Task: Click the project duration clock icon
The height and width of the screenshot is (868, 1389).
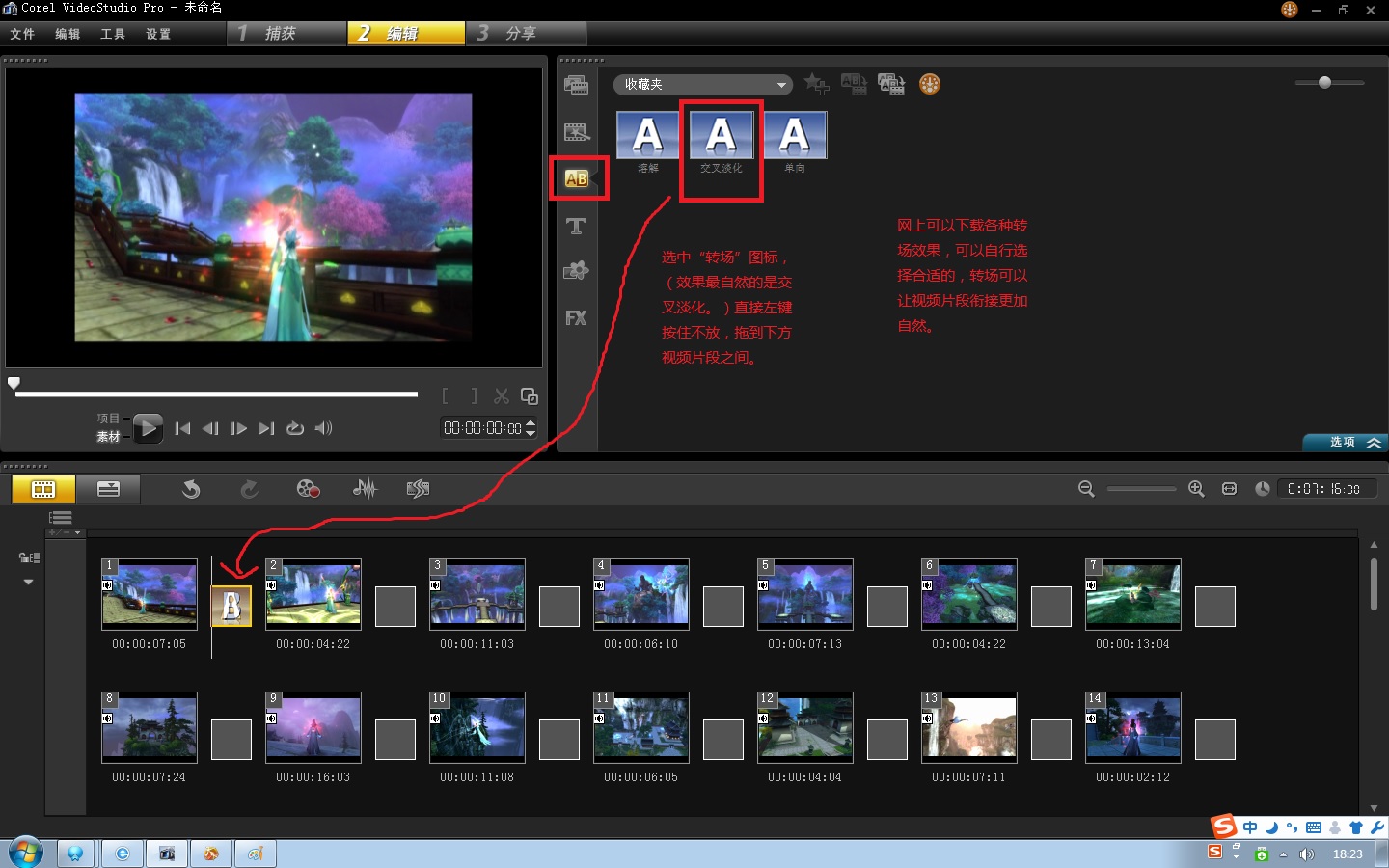Action: [1262, 489]
